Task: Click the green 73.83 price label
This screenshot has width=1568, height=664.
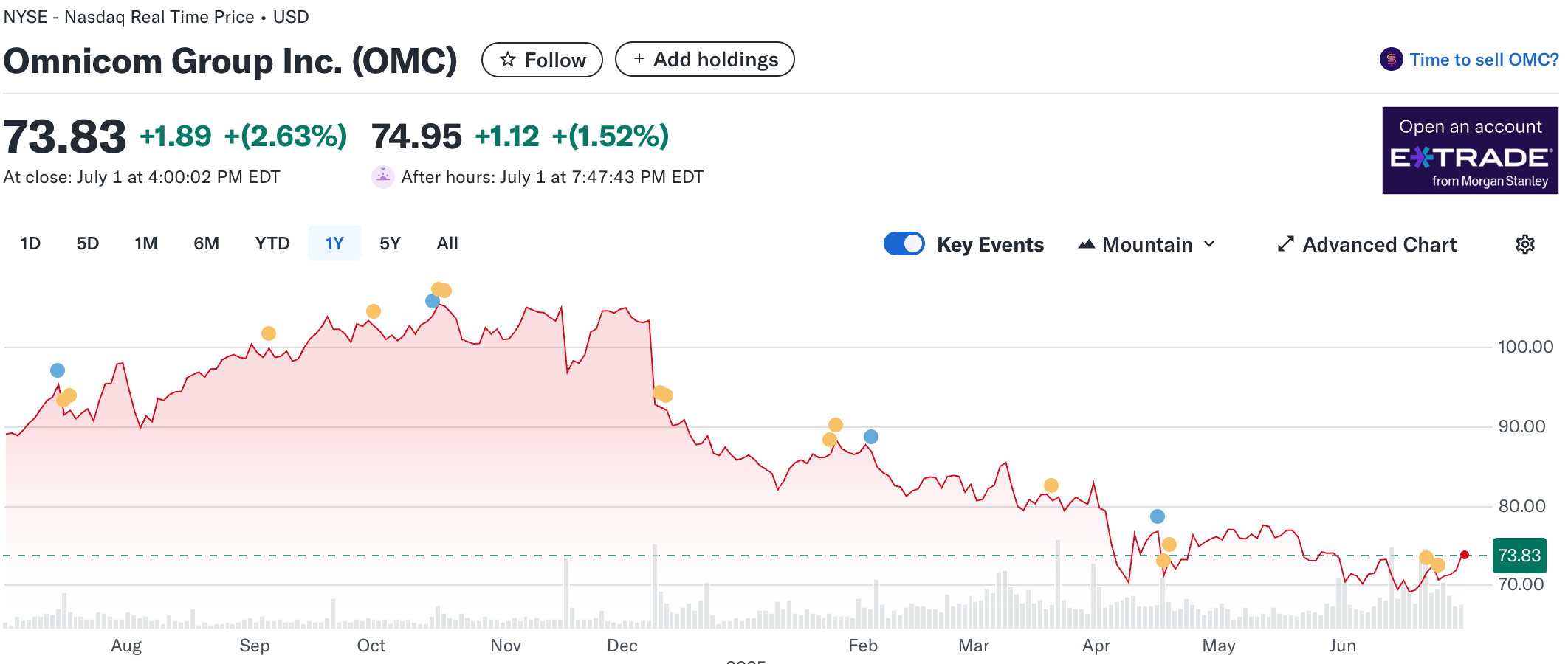Action: click(x=1519, y=556)
